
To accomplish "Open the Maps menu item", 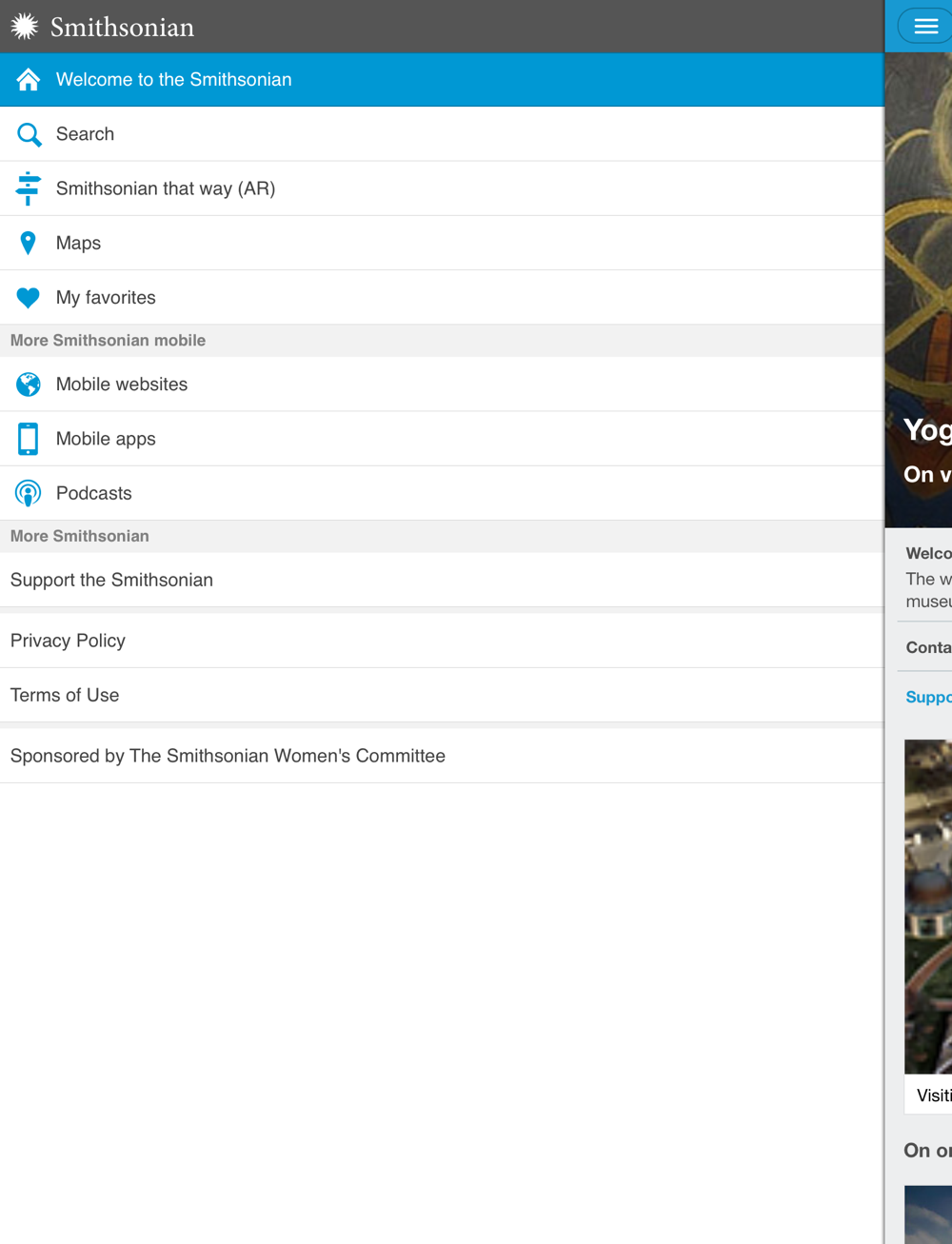I will coord(78,243).
